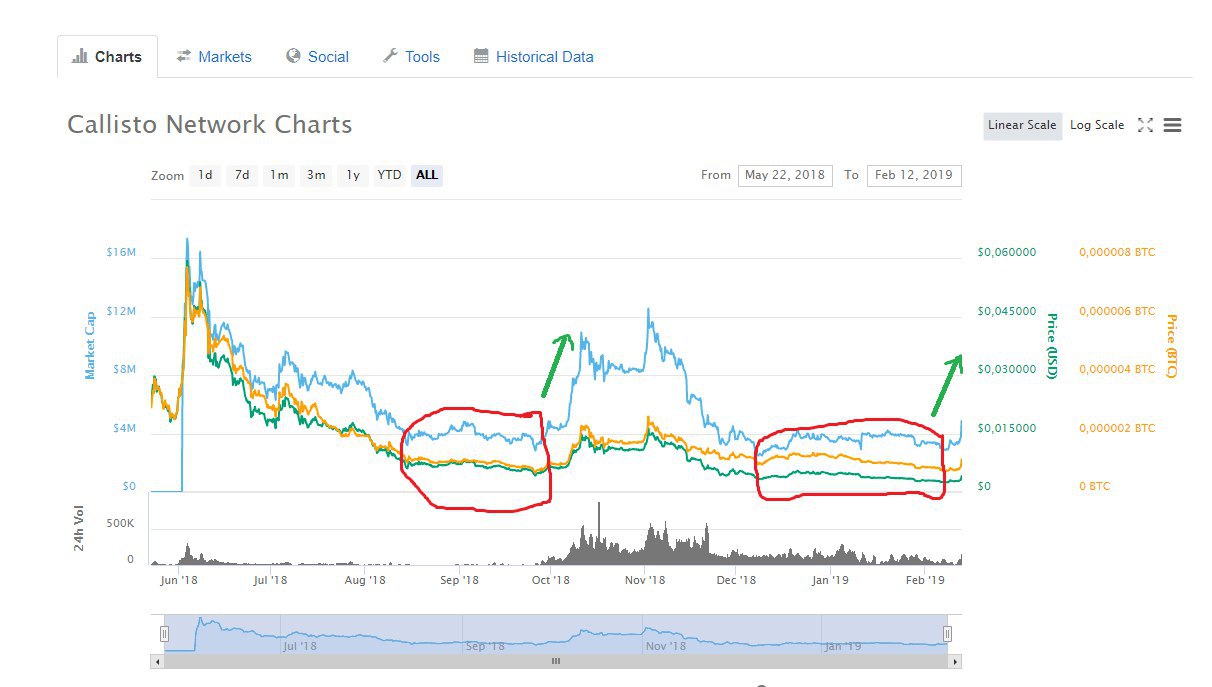Click the calendar icon in the Historical Data tab

[x=481, y=56]
